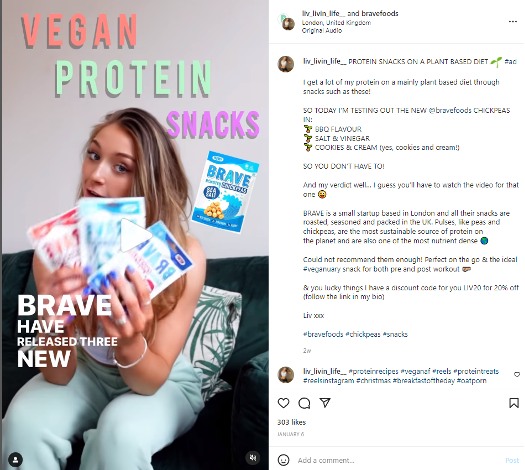
Task: Open London, United Kingdom location
Action: pos(336,22)
